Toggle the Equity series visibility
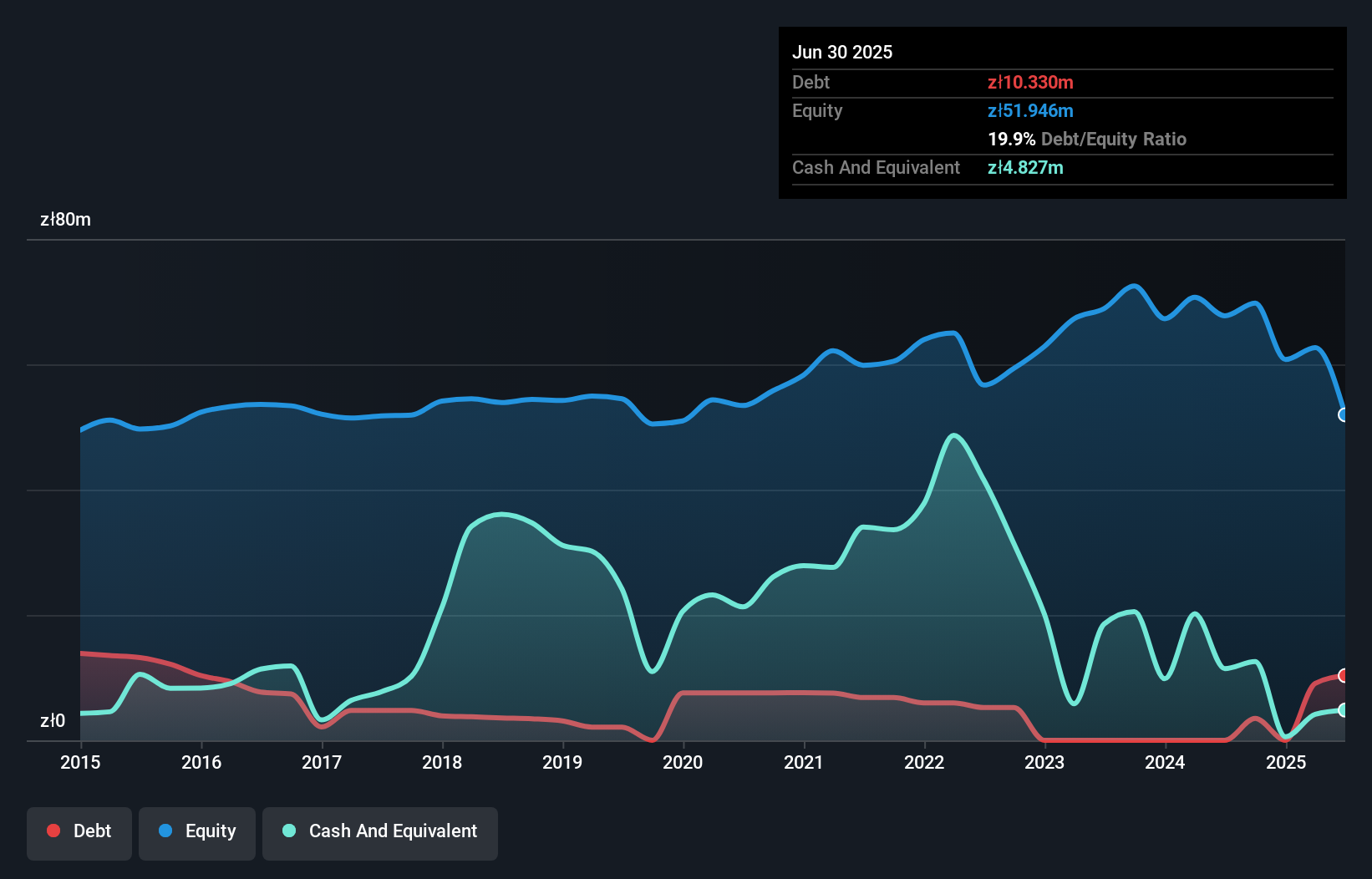This screenshot has width=1372, height=879. (x=197, y=832)
